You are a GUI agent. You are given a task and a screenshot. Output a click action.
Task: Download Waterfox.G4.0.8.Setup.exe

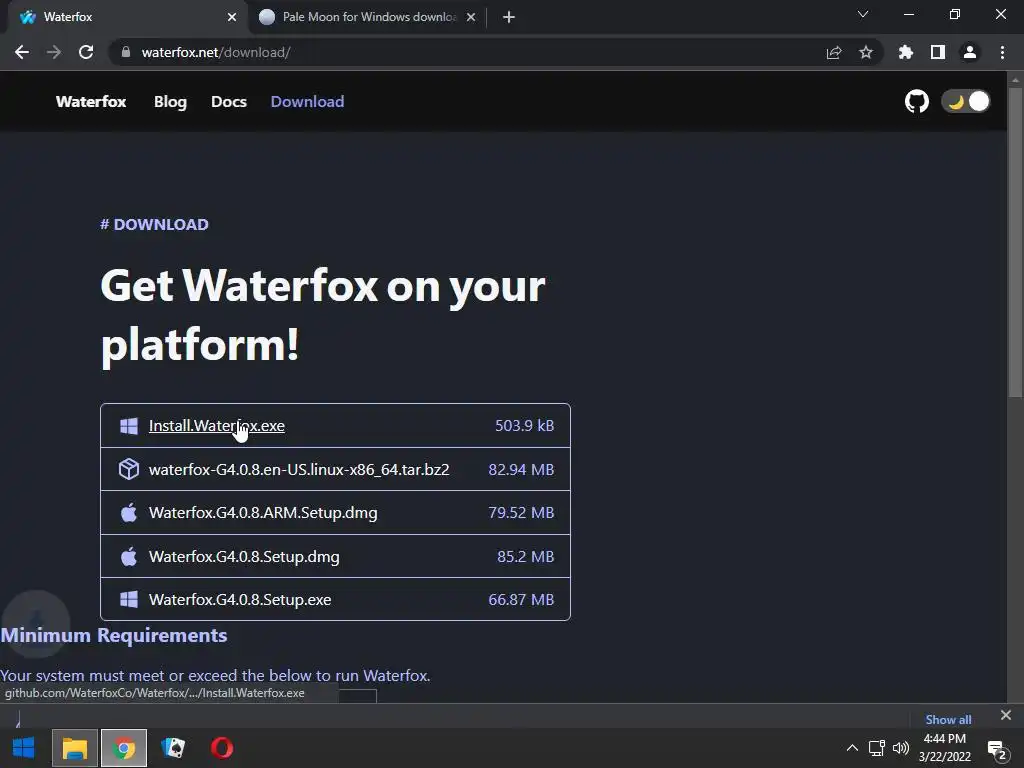[x=240, y=600]
